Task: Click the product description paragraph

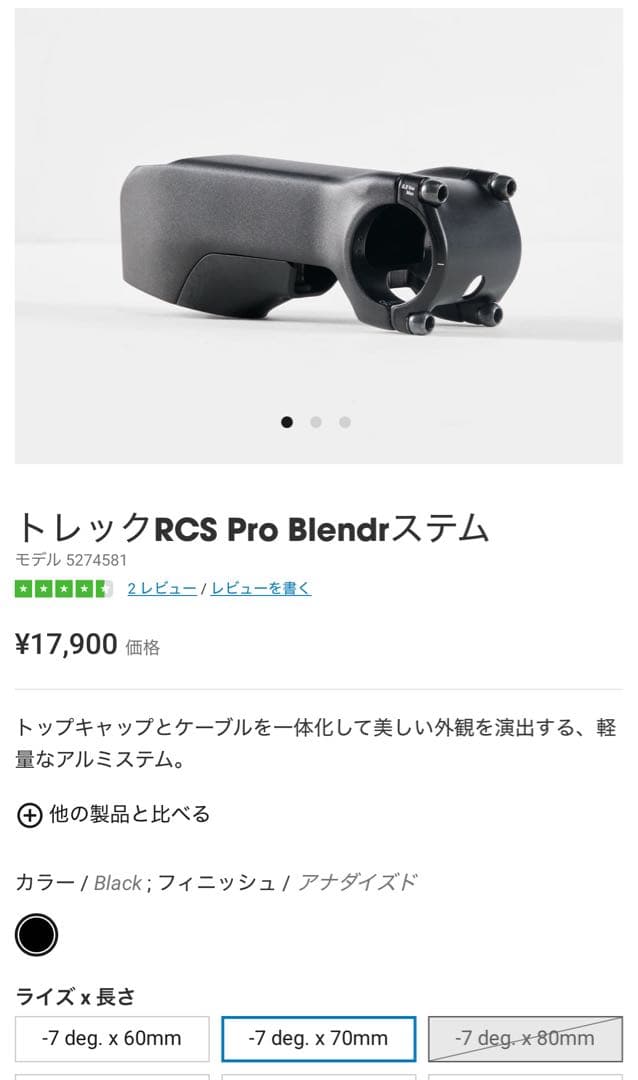Action: pos(316,743)
